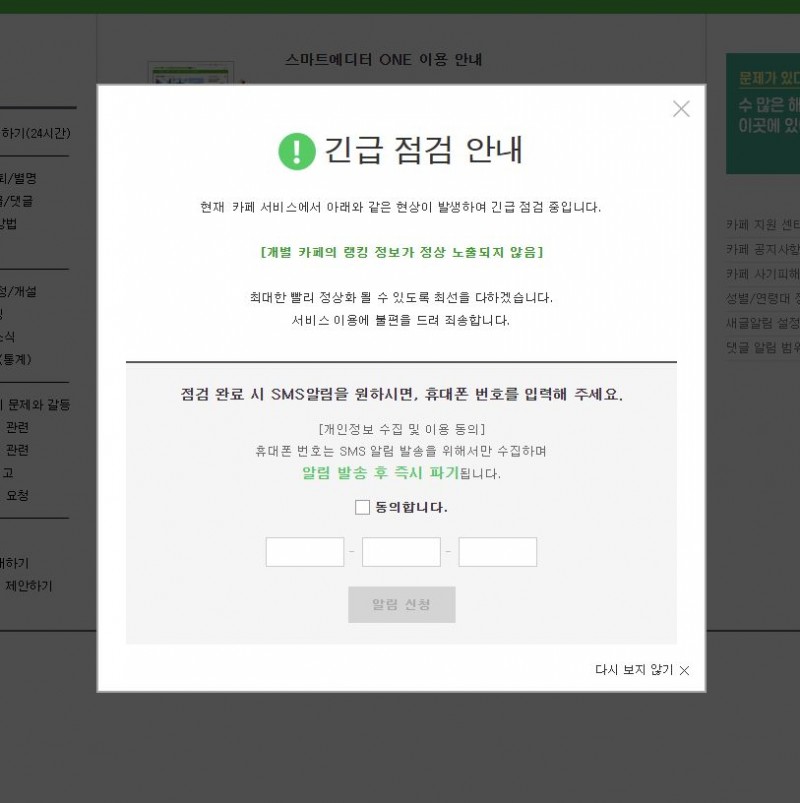Open 스마트에디터 ONE 이용 안내 title link
800x803 pixels.
click(383, 59)
